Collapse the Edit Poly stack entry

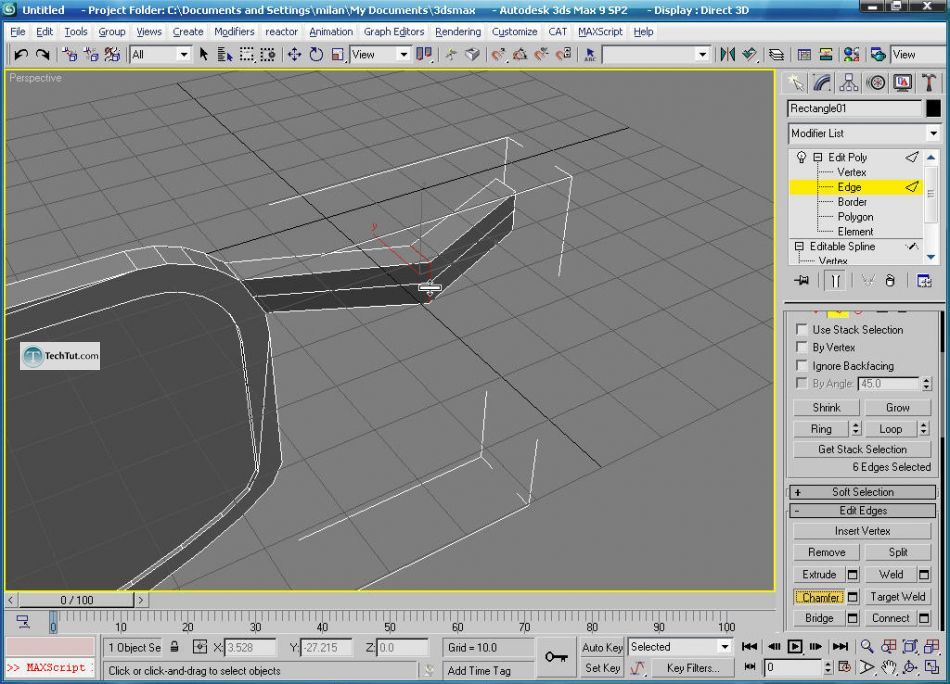(x=817, y=158)
